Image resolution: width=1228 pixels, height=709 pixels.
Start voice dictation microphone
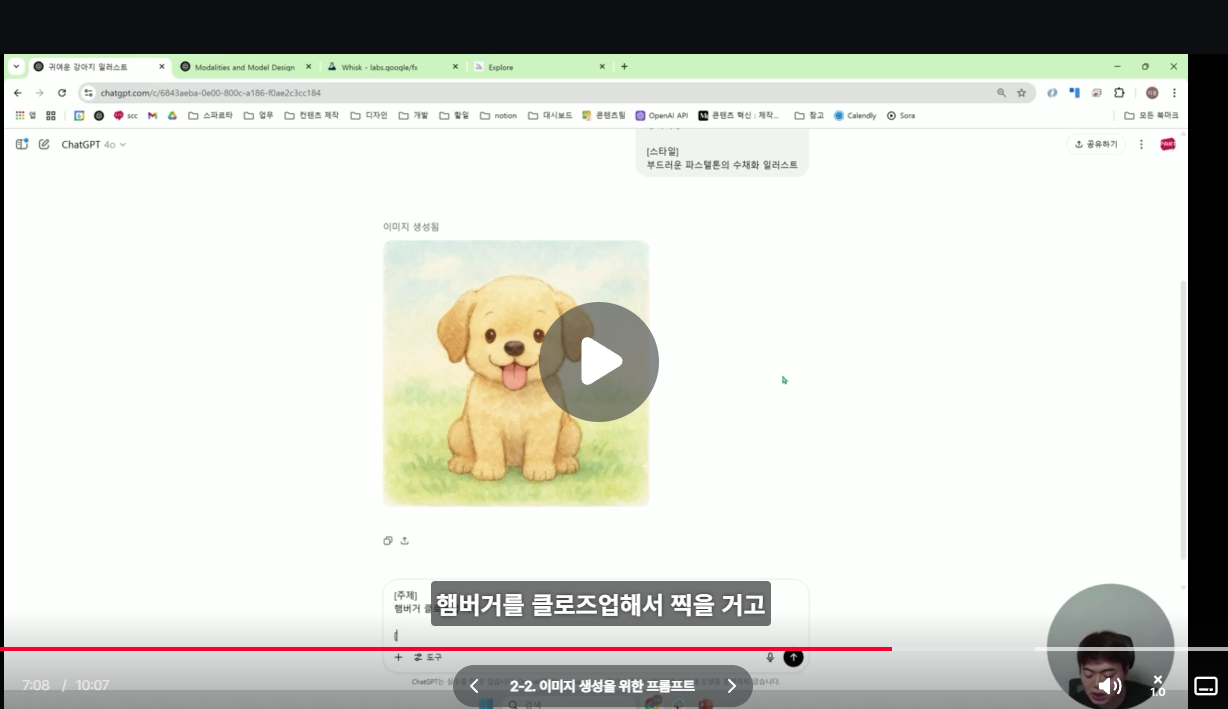770,657
